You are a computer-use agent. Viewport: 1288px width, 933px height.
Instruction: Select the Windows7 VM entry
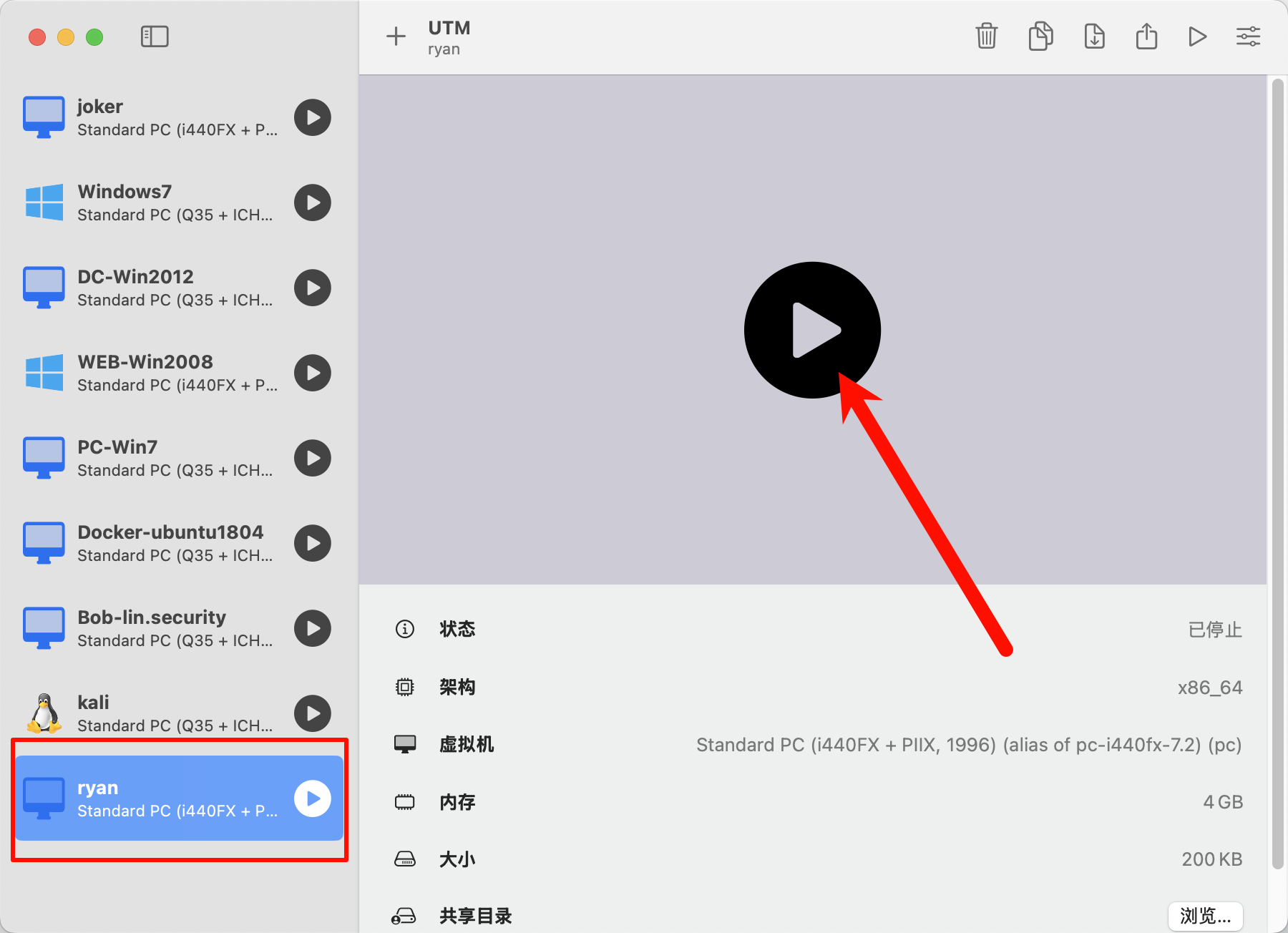(x=179, y=202)
